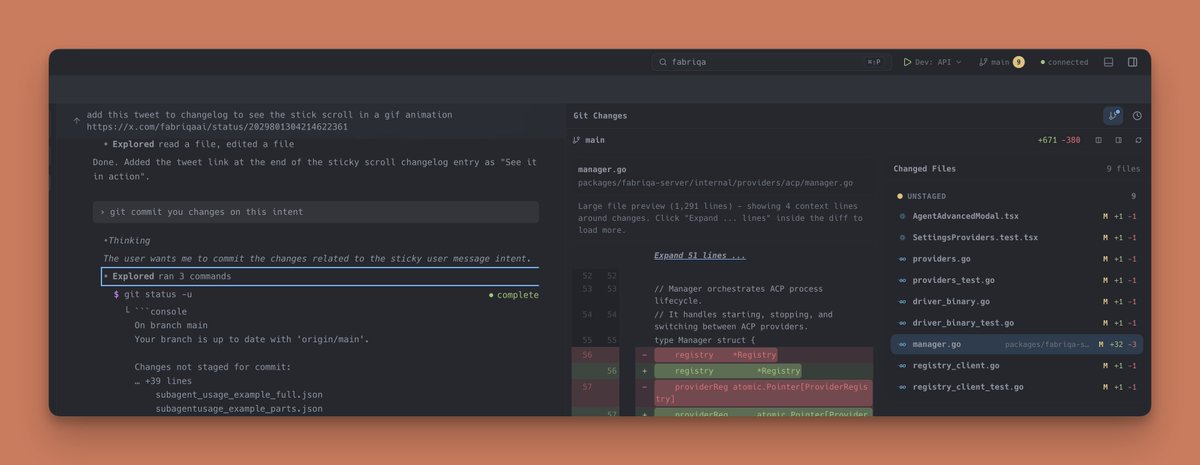Click the 'type Manager struct {' diff line
Screen dimensions: 1200x465
tap(705, 340)
